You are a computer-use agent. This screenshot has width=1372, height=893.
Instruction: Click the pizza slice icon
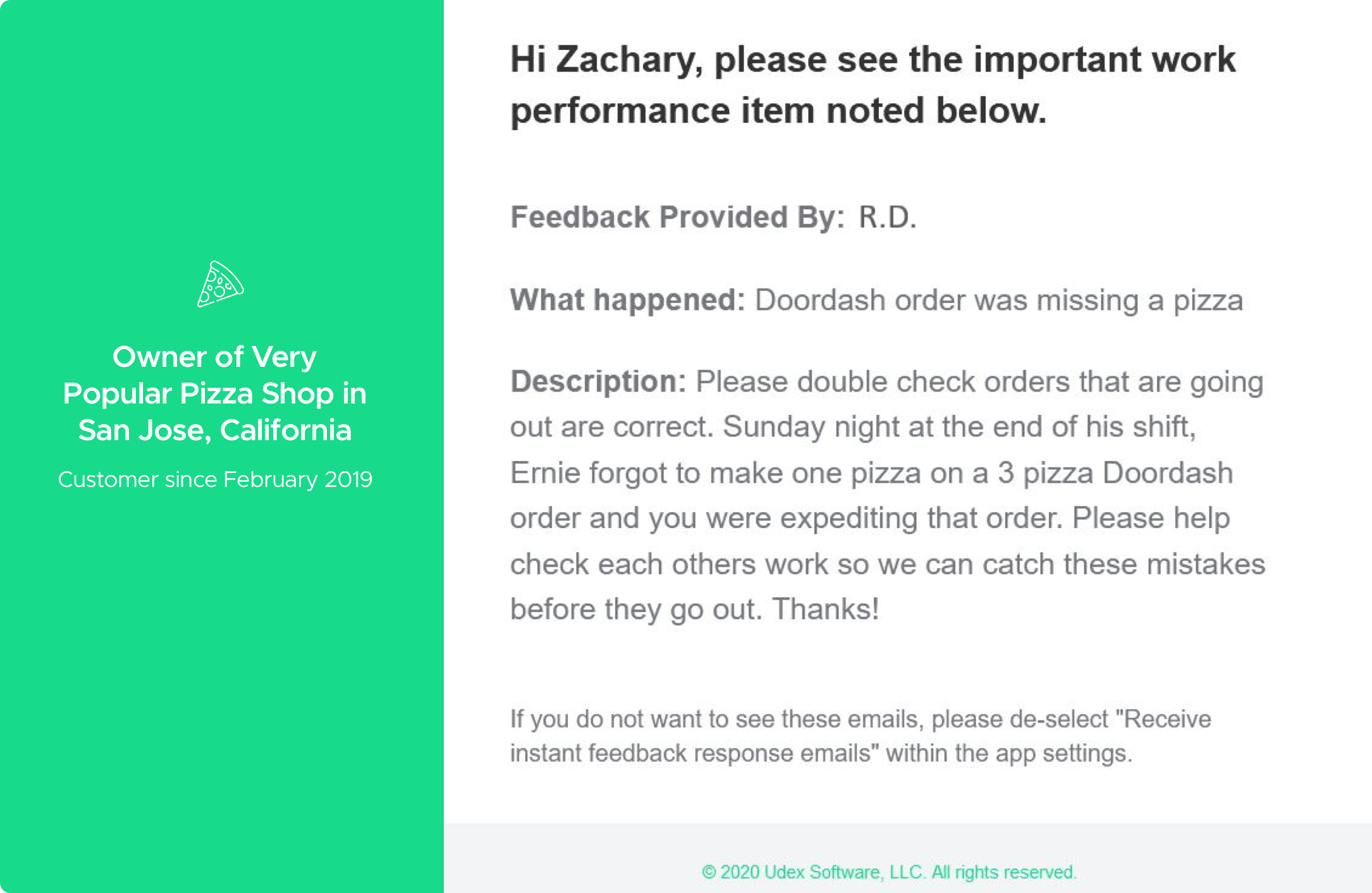tap(219, 285)
